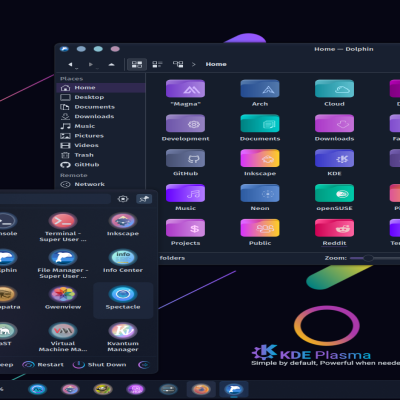Go back in Dolphin navigation history
This screenshot has width=400, height=400.
click(70, 64)
